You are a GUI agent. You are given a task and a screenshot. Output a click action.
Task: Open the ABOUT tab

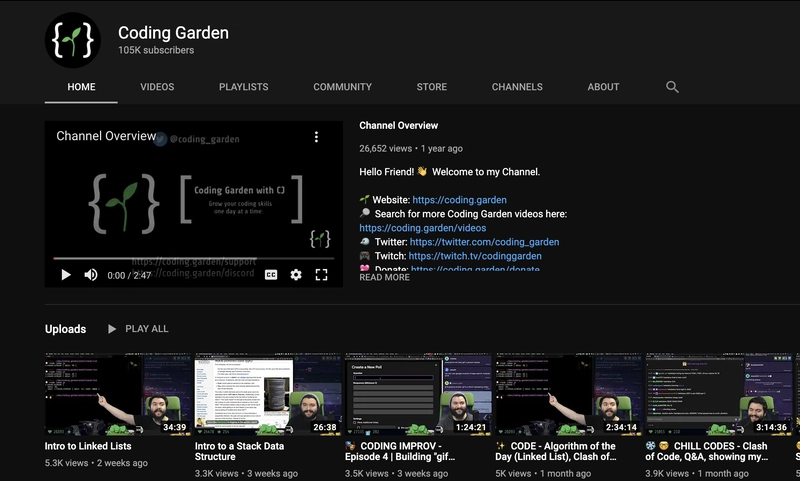(x=603, y=87)
